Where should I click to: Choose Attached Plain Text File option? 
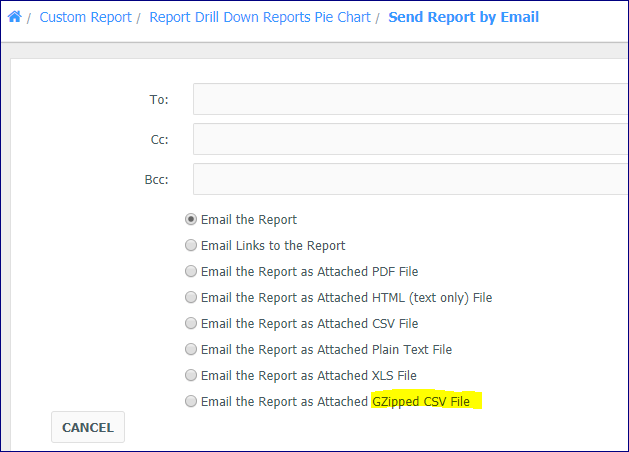[191, 349]
